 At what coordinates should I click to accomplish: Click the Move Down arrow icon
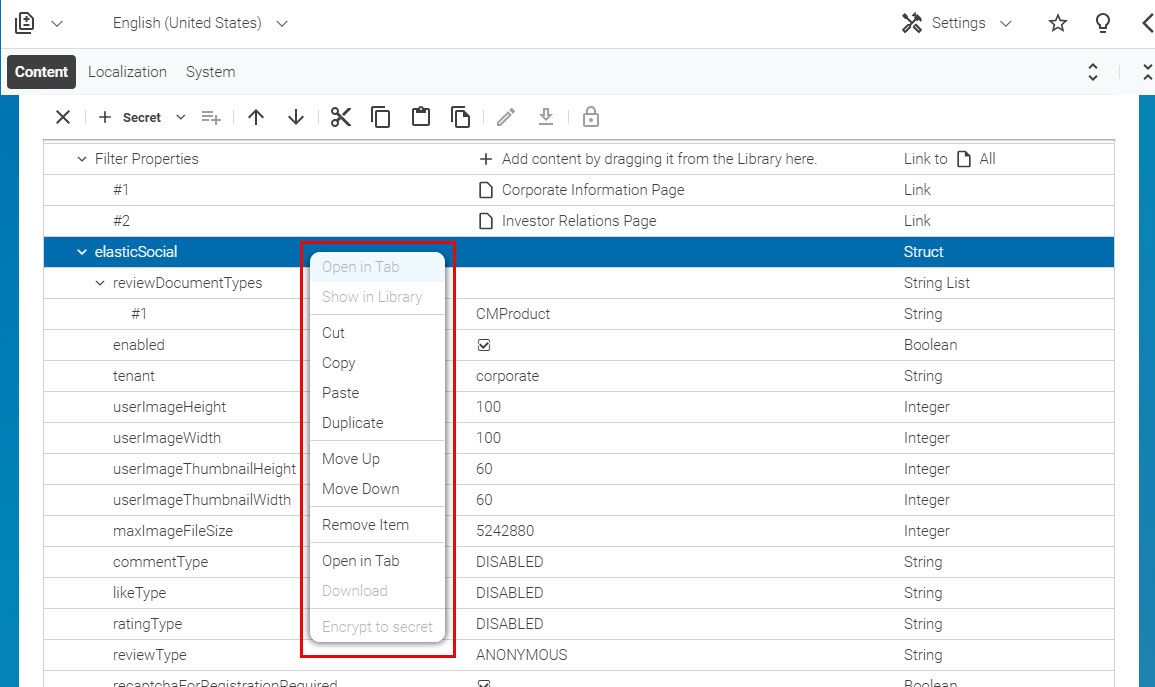[x=296, y=117]
